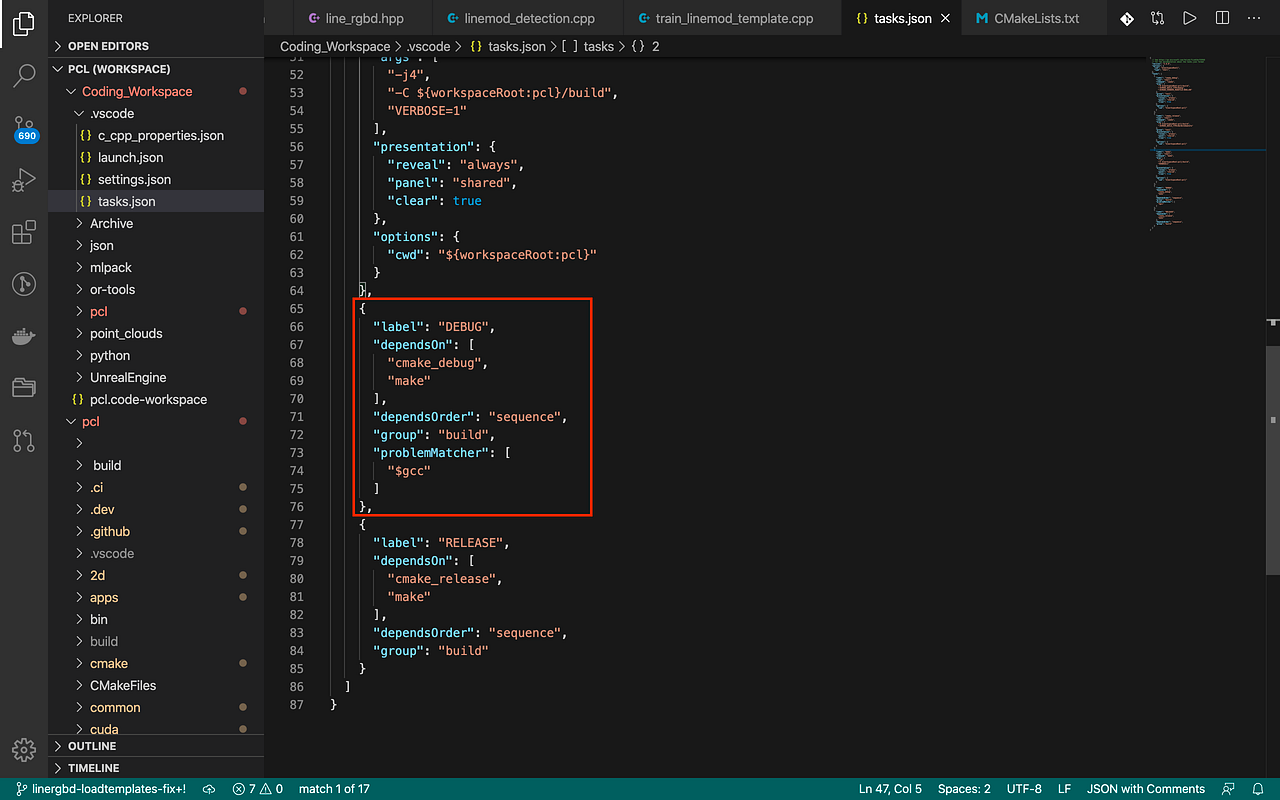Open the Search view in the activity bar
The height and width of the screenshot is (800, 1280).
coord(24,75)
